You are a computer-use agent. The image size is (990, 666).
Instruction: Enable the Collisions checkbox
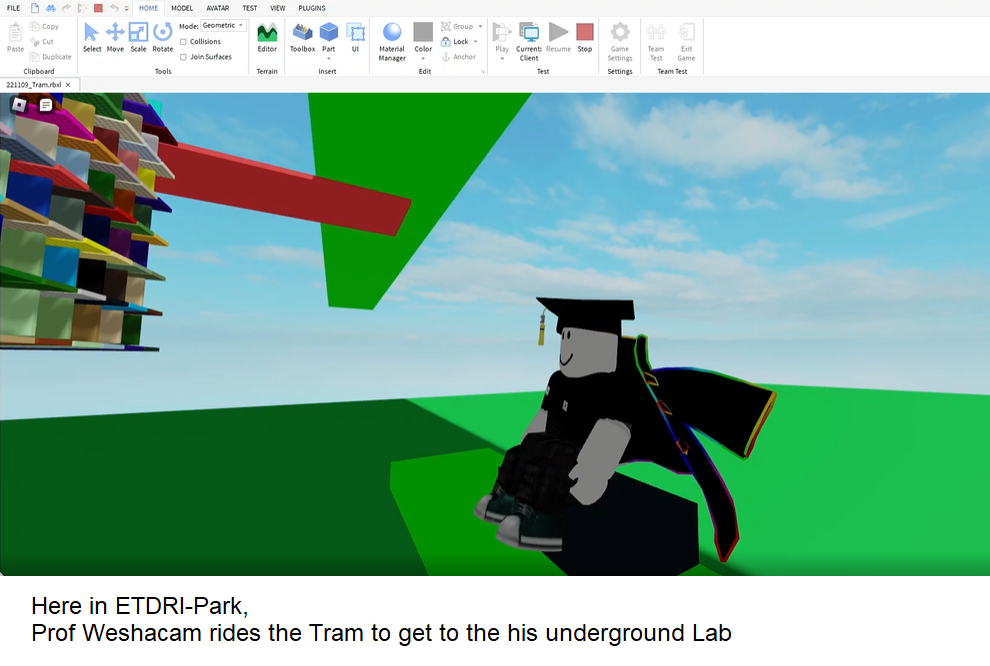pyautogui.click(x=183, y=42)
